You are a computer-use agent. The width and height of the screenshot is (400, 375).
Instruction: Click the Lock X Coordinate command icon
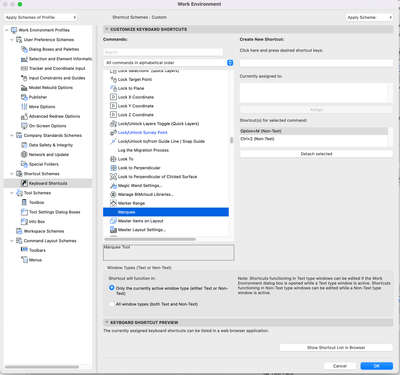coord(113,97)
